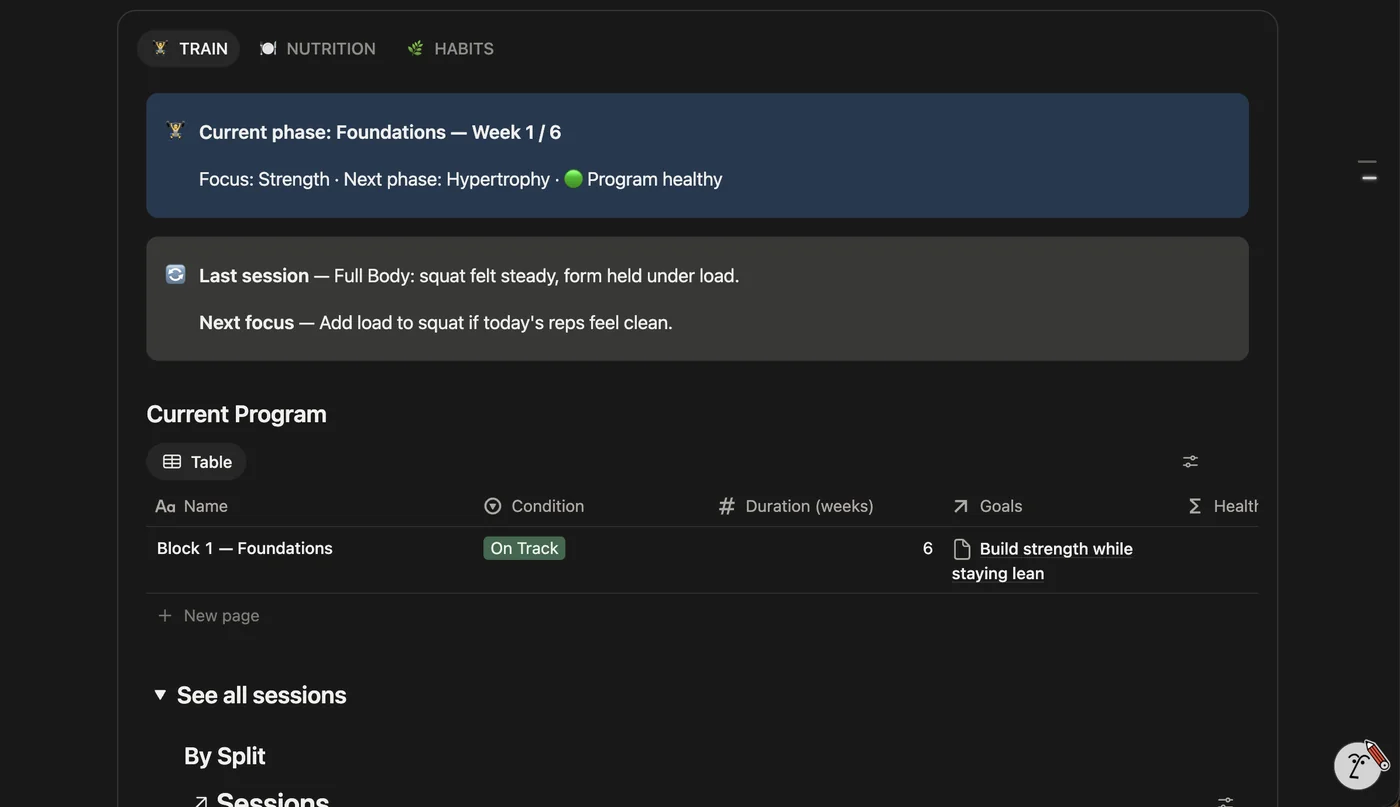Click the Health formula column header
This screenshot has height=807, width=1400.
[x=1222, y=506]
